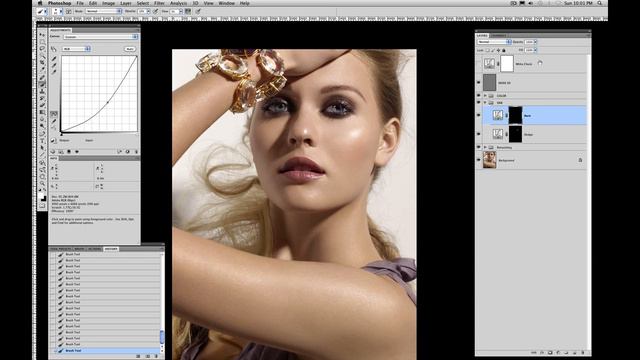640x360 pixels.
Task: Hide the Retouching group
Action: click(x=479, y=147)
